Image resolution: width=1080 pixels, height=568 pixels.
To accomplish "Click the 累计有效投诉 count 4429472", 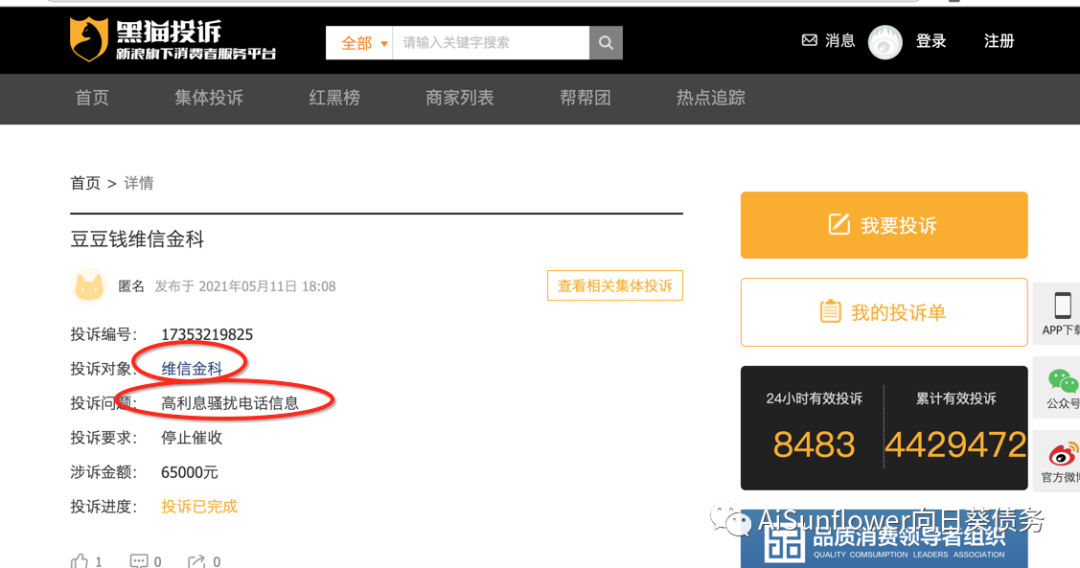I will coord(955,445).
